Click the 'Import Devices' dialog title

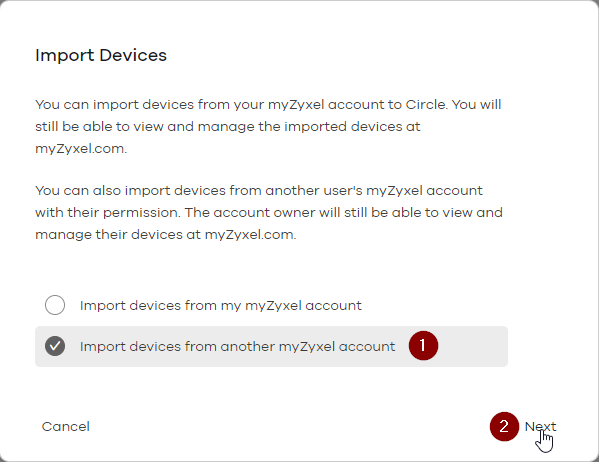(101, 55)
